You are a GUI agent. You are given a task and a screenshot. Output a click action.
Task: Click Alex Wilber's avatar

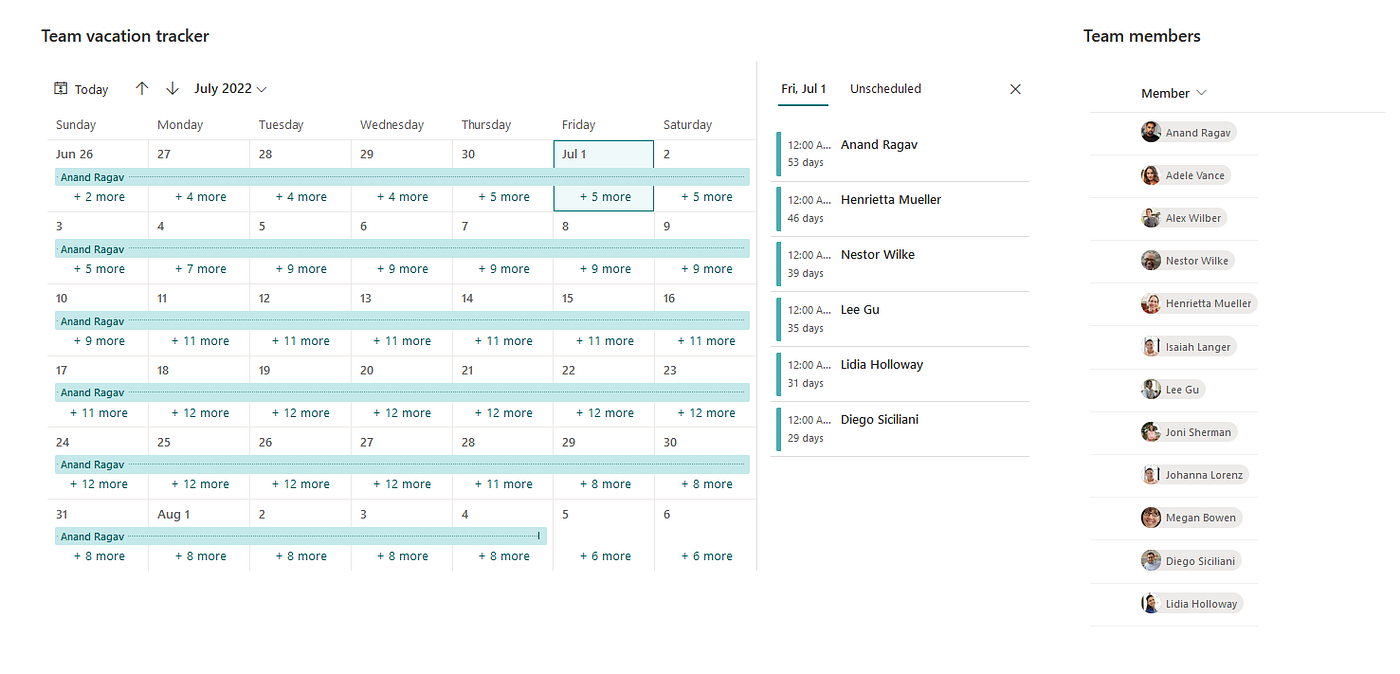tap(1151, 218)
